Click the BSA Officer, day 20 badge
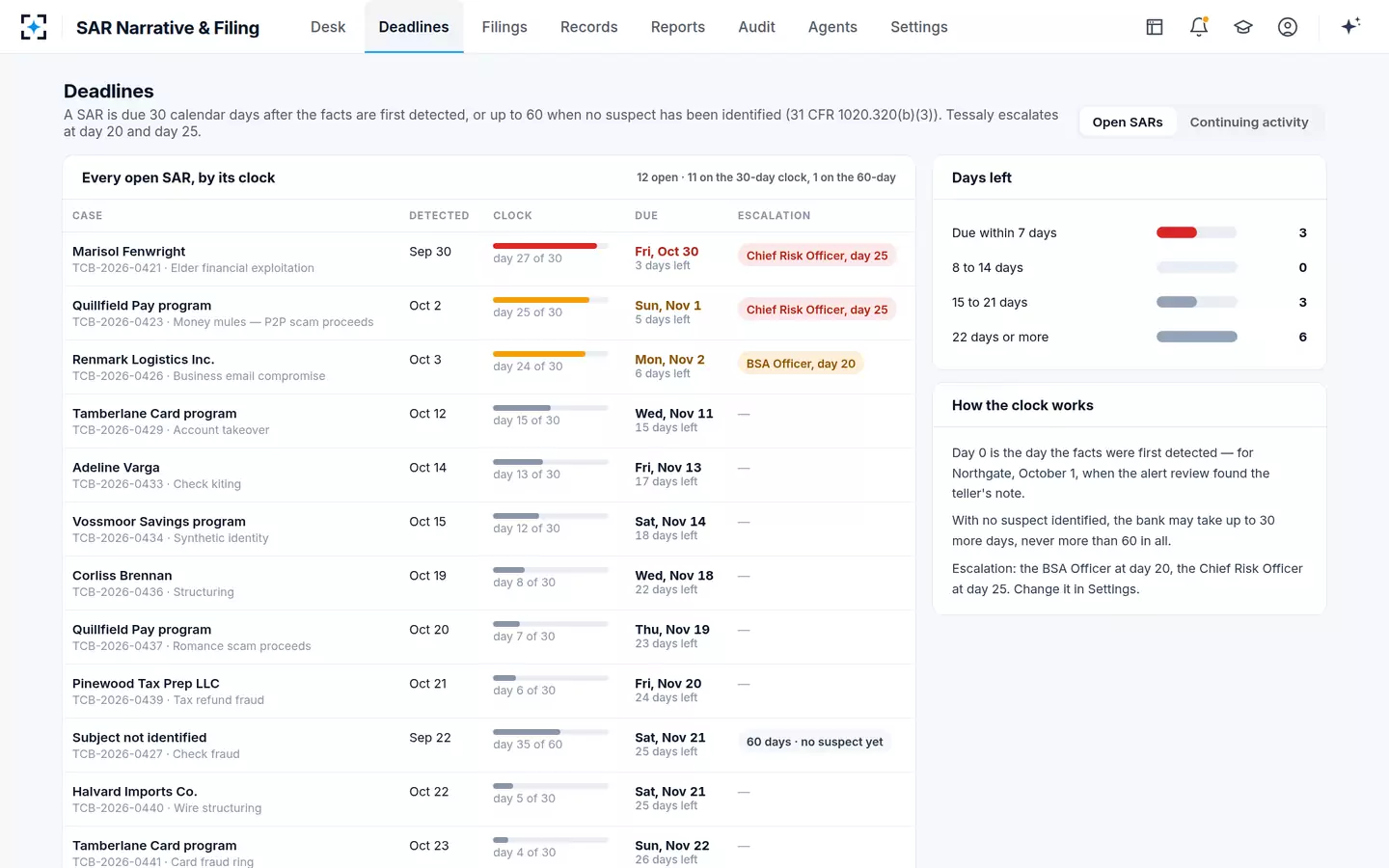The image size is (1389, 868). (801, 364)
